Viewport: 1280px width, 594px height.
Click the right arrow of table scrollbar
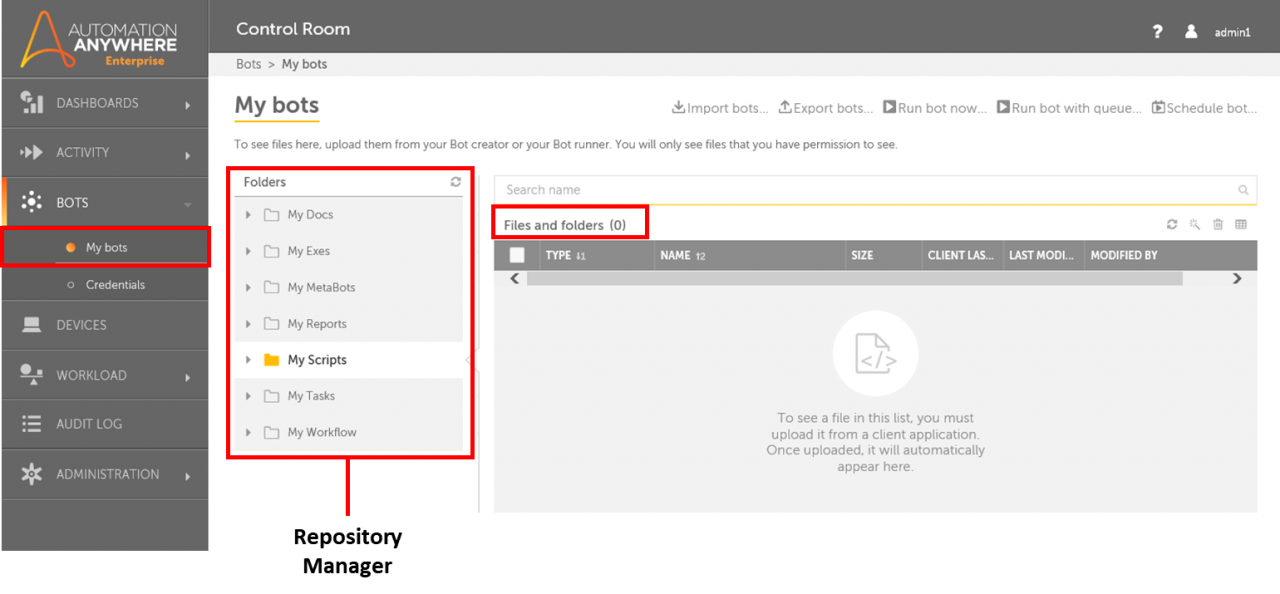[1237, 279]
